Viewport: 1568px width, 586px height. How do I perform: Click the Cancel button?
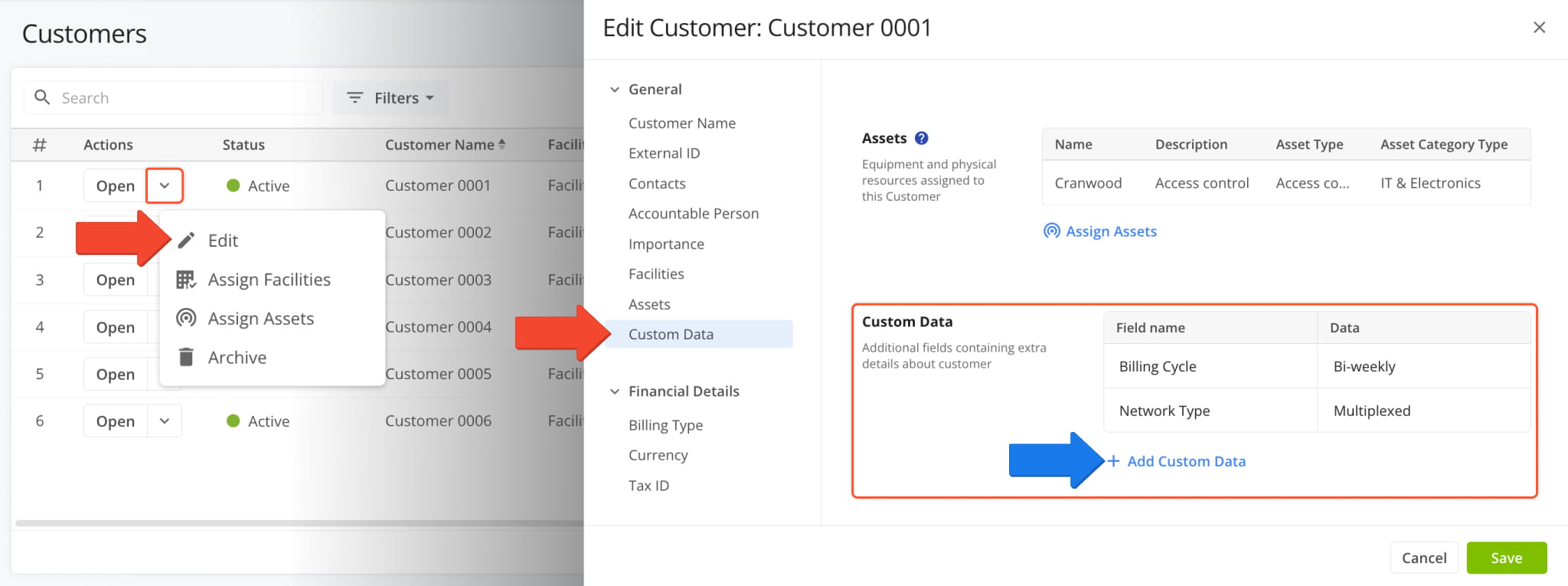[x=1424, y=558]
